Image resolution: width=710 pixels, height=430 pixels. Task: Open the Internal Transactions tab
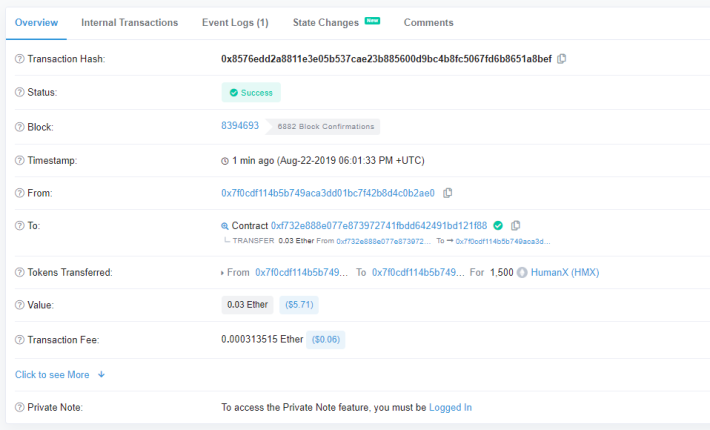point(130,23)
